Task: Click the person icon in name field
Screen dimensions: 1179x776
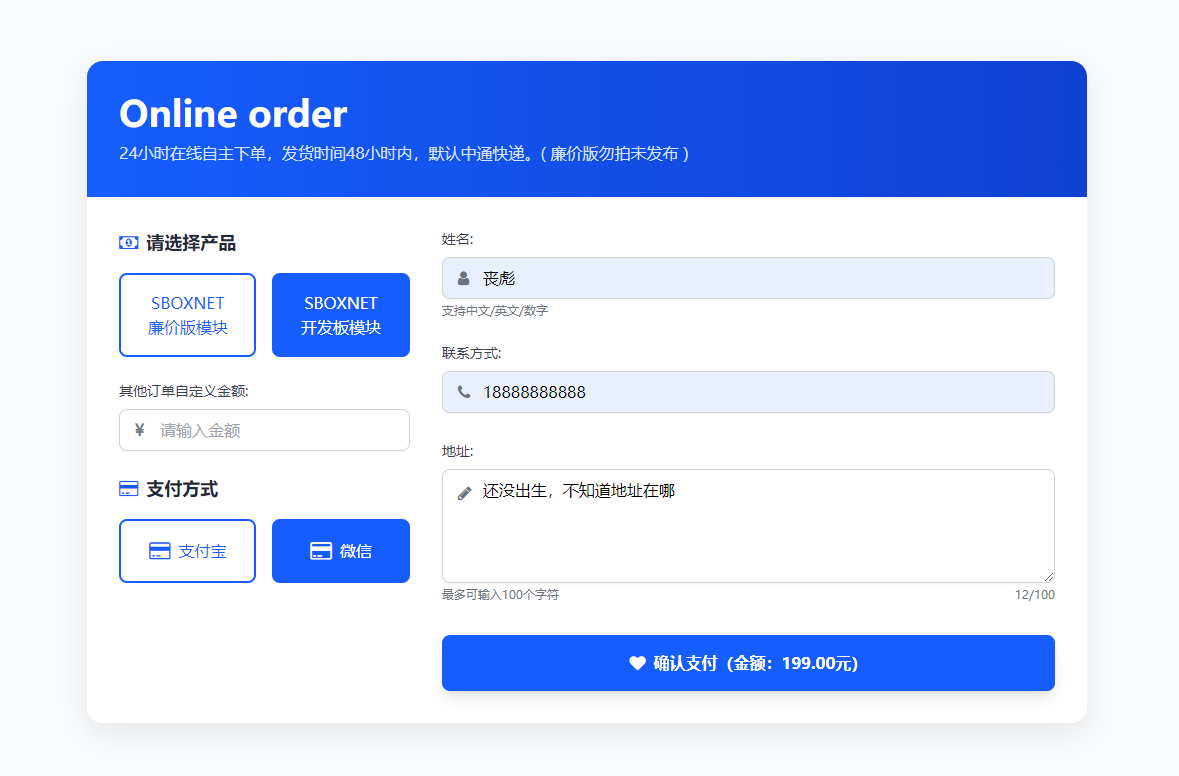Action: tap(464, 278)
